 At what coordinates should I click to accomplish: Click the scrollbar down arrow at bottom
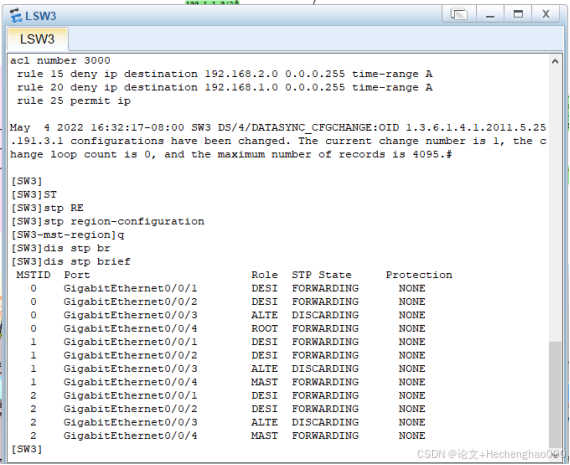[x=555, y=454]
